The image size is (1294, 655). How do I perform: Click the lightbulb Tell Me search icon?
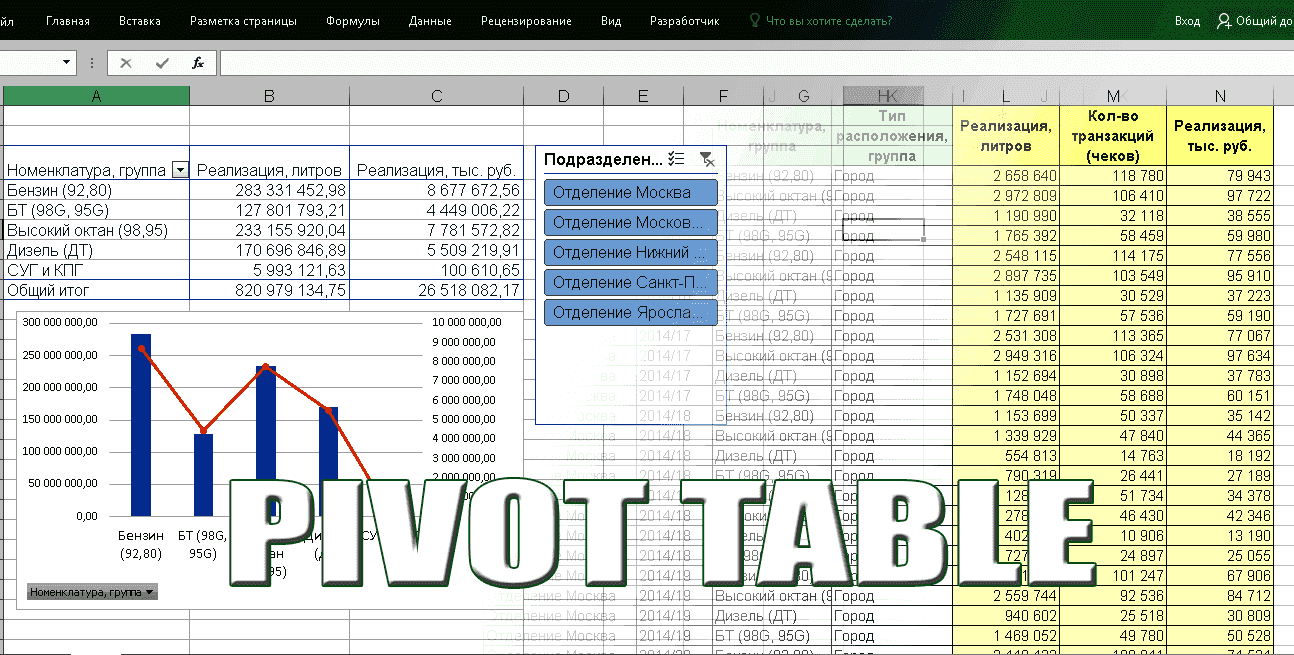pyautogui.click(x=754, y=21)
